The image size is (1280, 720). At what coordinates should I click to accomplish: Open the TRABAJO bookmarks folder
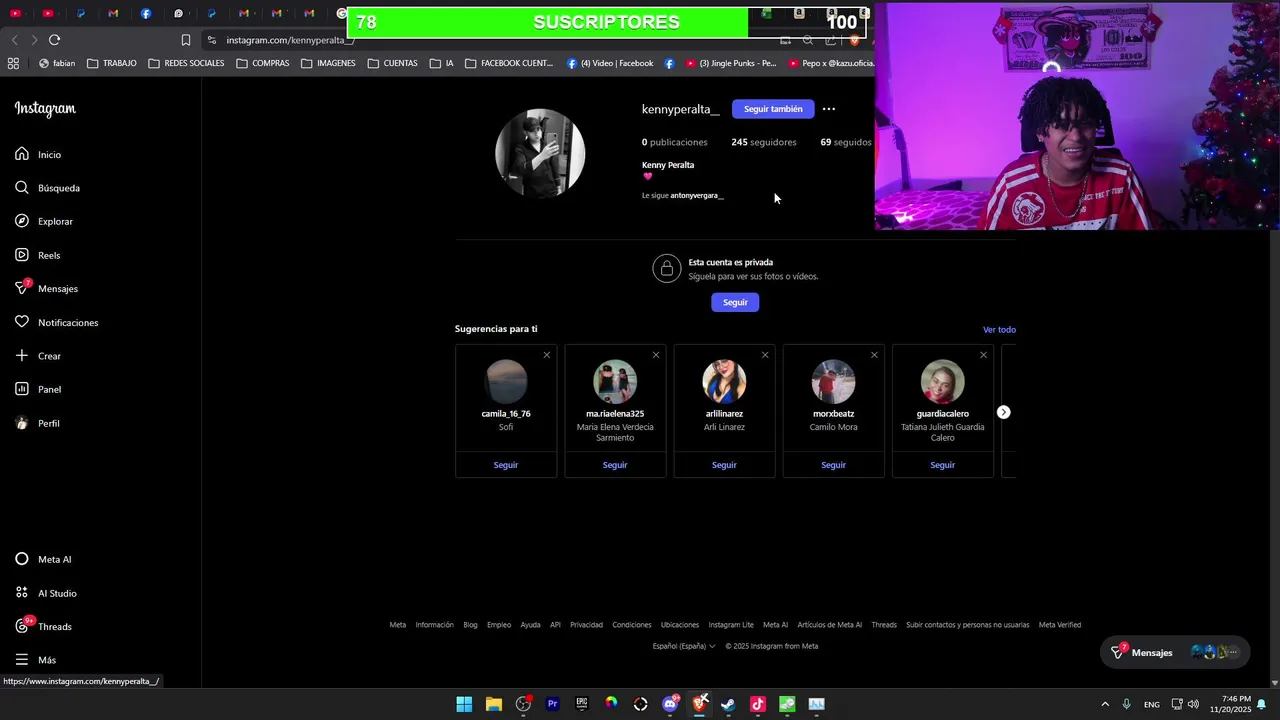111,63
